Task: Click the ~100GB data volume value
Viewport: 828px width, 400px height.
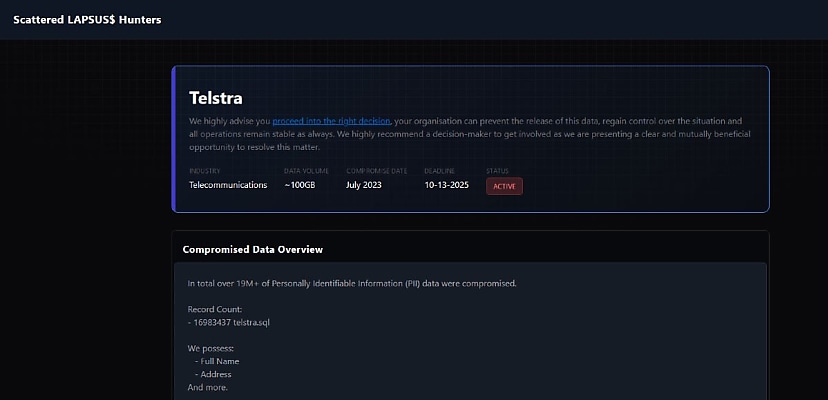Action: [299, 185]
